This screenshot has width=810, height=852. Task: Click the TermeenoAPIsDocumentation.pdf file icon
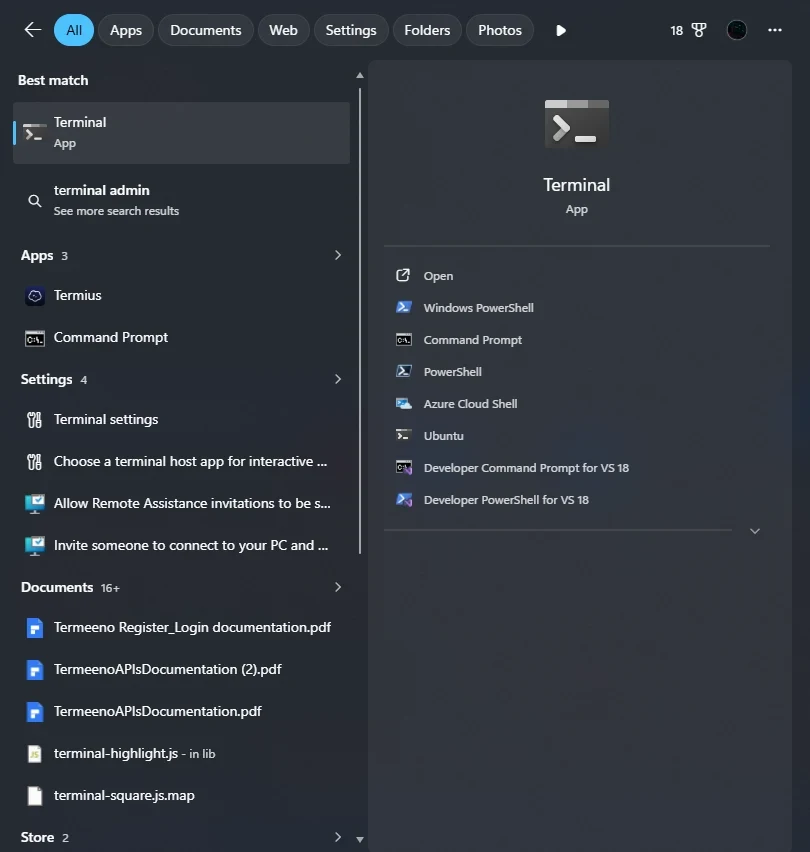pyautogui.click(x=35, y=712)
